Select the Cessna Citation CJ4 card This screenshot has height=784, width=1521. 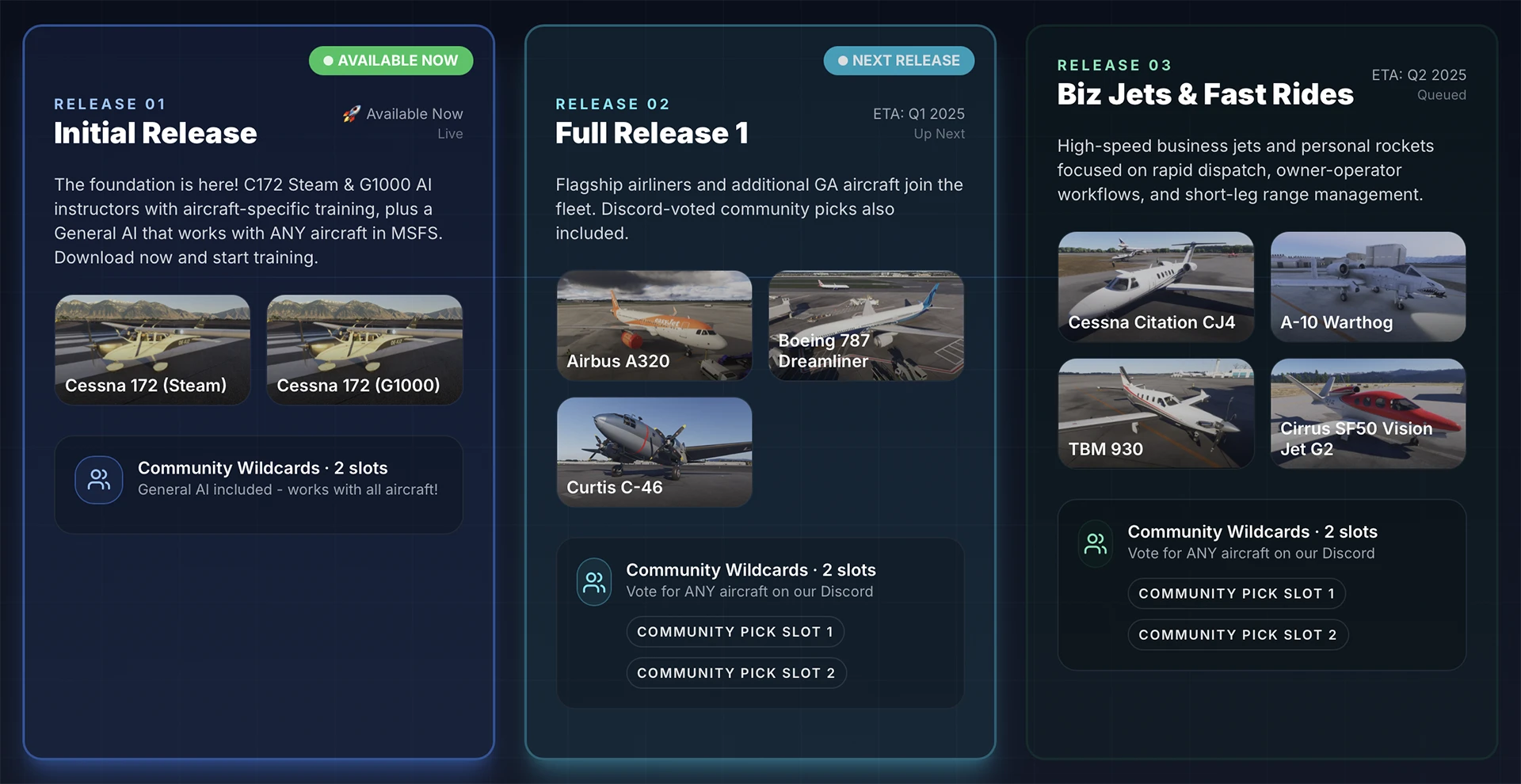[x=1156, y=287]
